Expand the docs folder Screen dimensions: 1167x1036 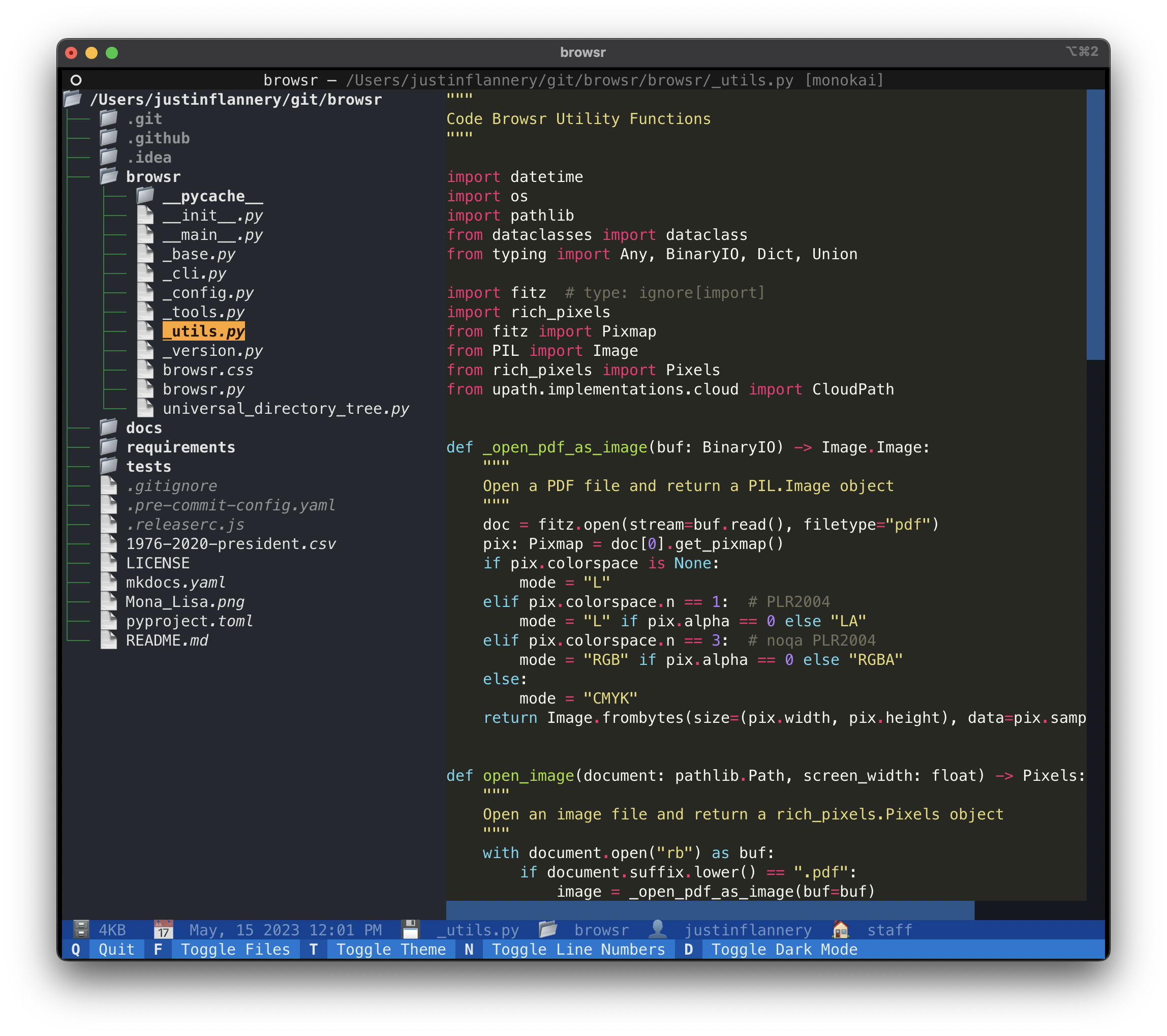(x=143, y=428)
